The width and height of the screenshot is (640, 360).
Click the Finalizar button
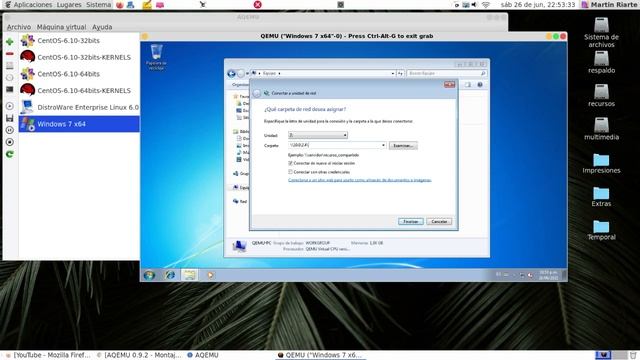[411, 222]
